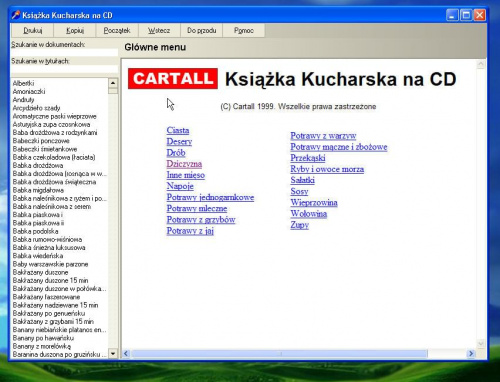Open the Sosy category link
This screenshot has width=500, height=382.
299,191
